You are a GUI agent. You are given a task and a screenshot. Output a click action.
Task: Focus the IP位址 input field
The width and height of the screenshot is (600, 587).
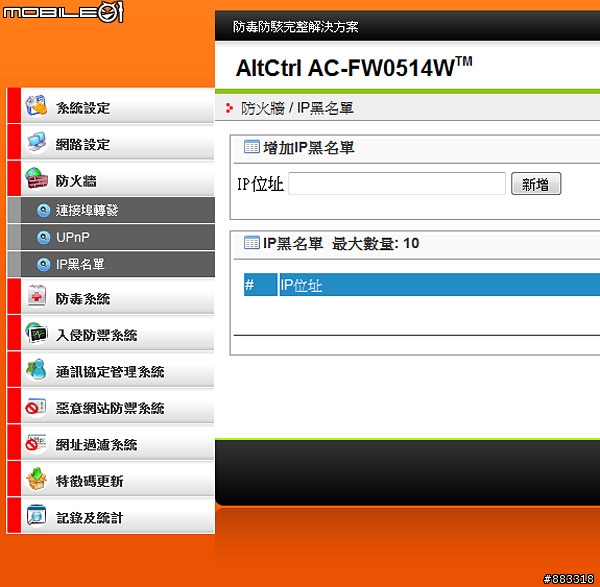point(397,184)
